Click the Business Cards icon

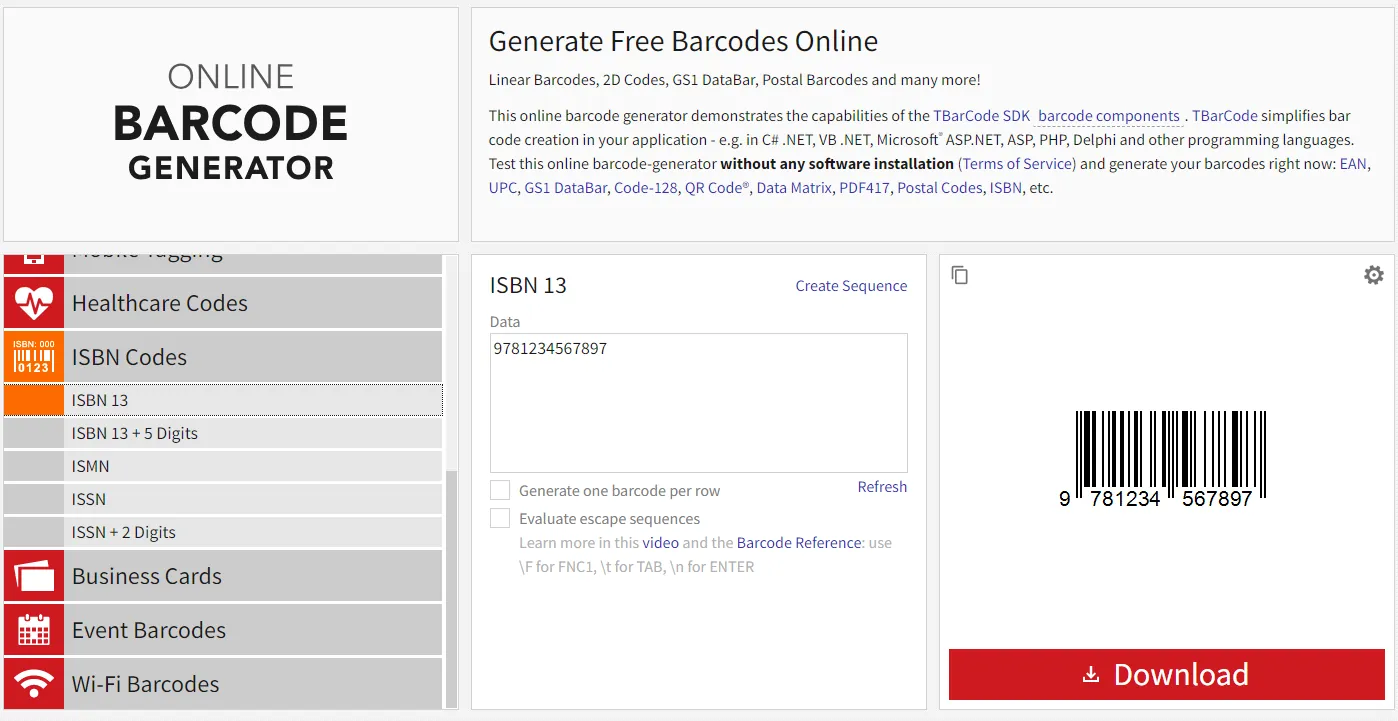34,576
